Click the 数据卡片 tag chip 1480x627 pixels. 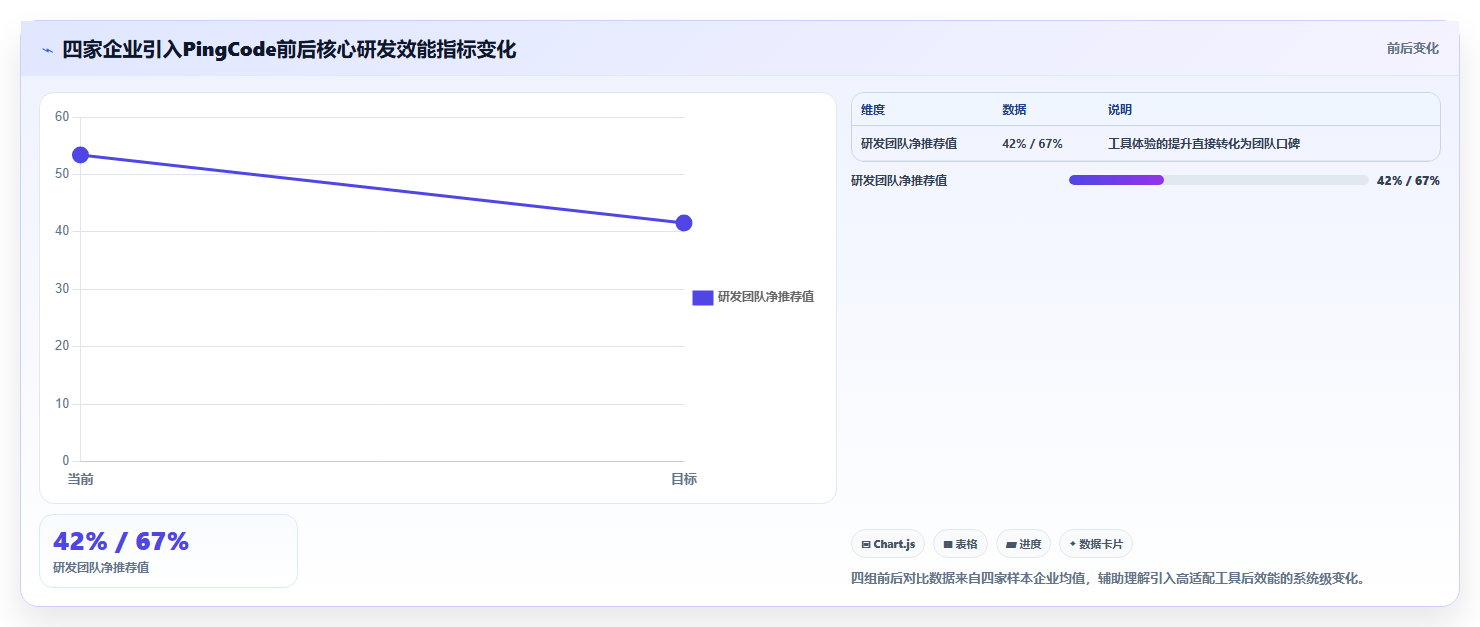pyautogui.click(x=1096, y=544)
